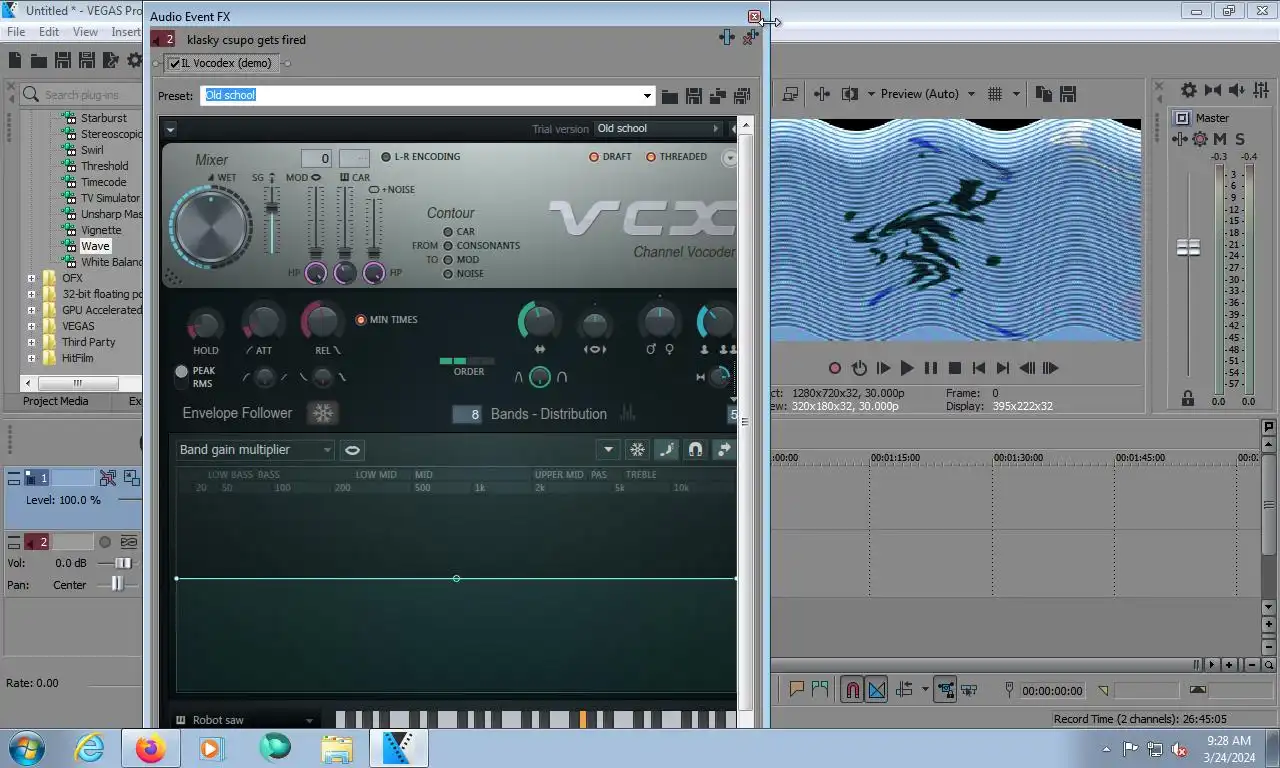Open Preview (Auto) quality dropdown
Screen dimensions: 1280x768
tap(970, 94)
